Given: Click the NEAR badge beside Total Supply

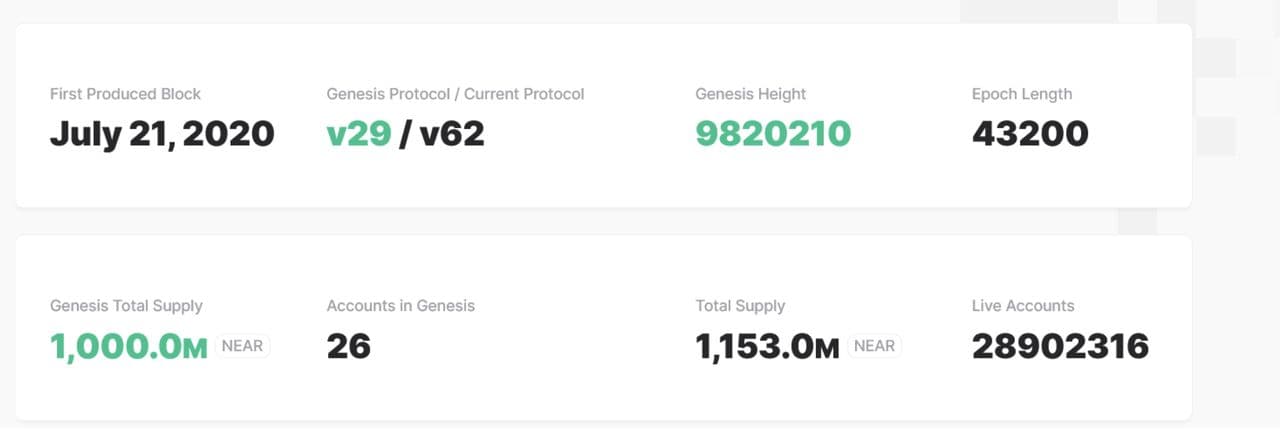Looking at the screenshot, I should (x=874, y=346).
